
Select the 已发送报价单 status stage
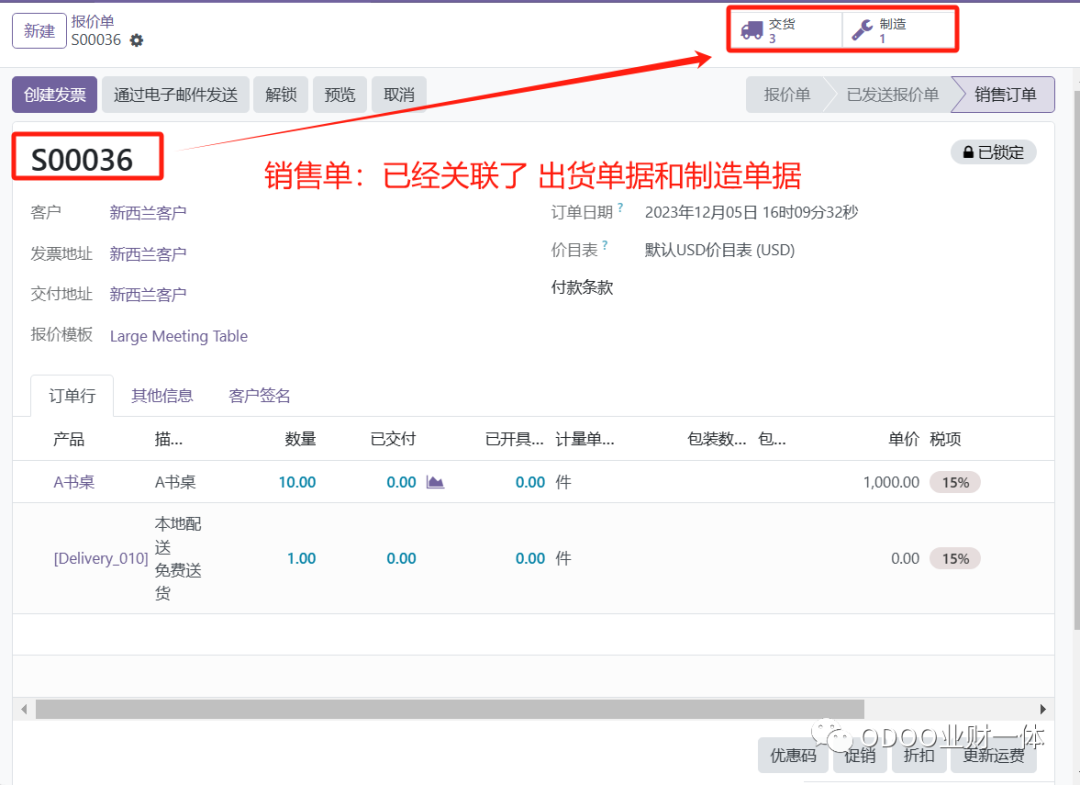coord(892,95)
